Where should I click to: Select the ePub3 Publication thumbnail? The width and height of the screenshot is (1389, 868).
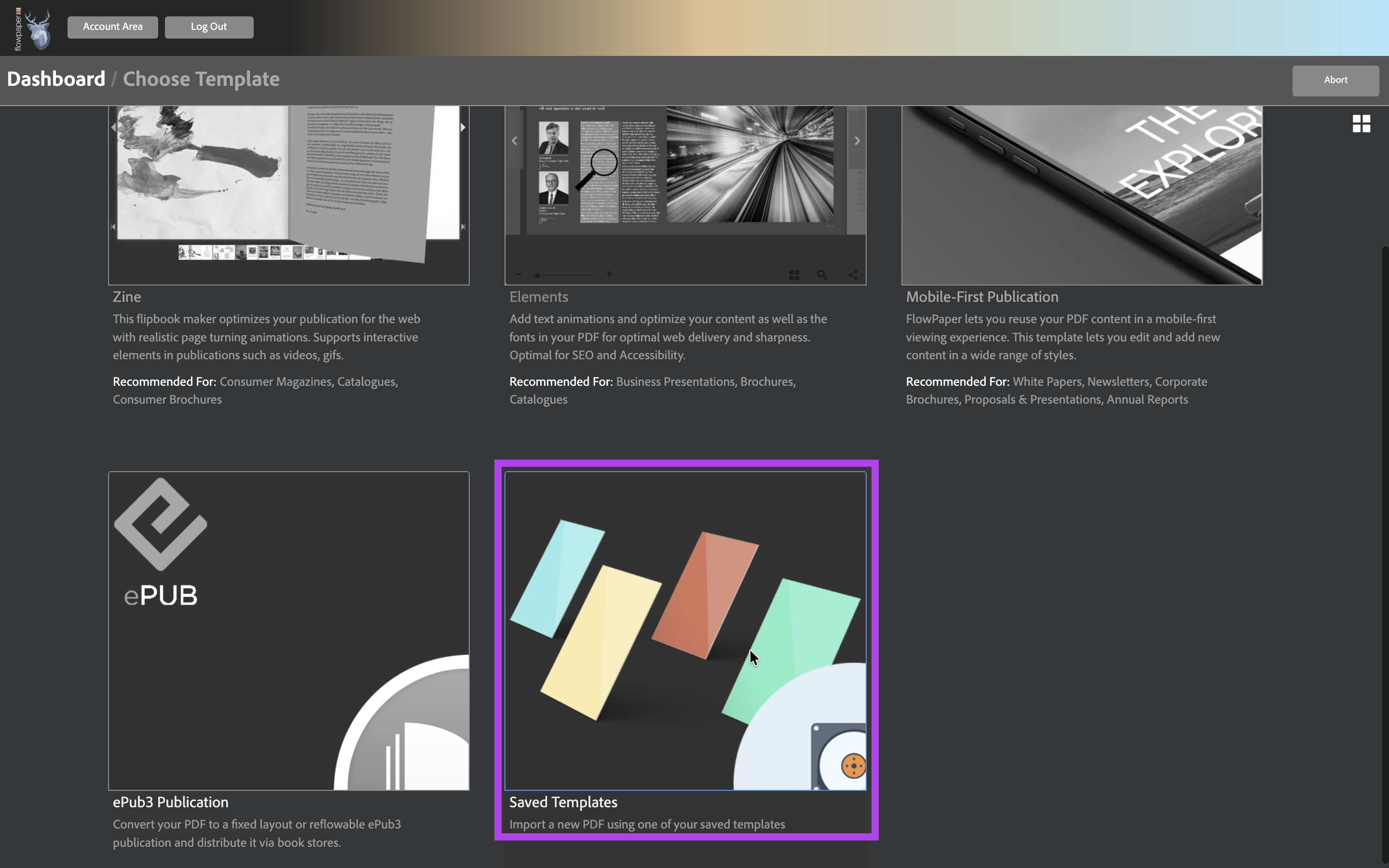click(x=289, y=631)
